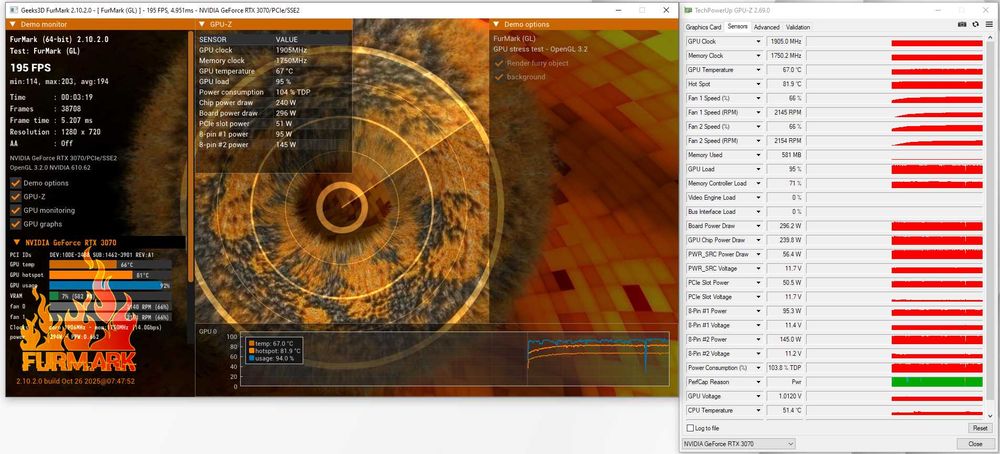1000x454 pixels.
Task: Click the GPU-Z screenshot camera icon
Action: 962,25
